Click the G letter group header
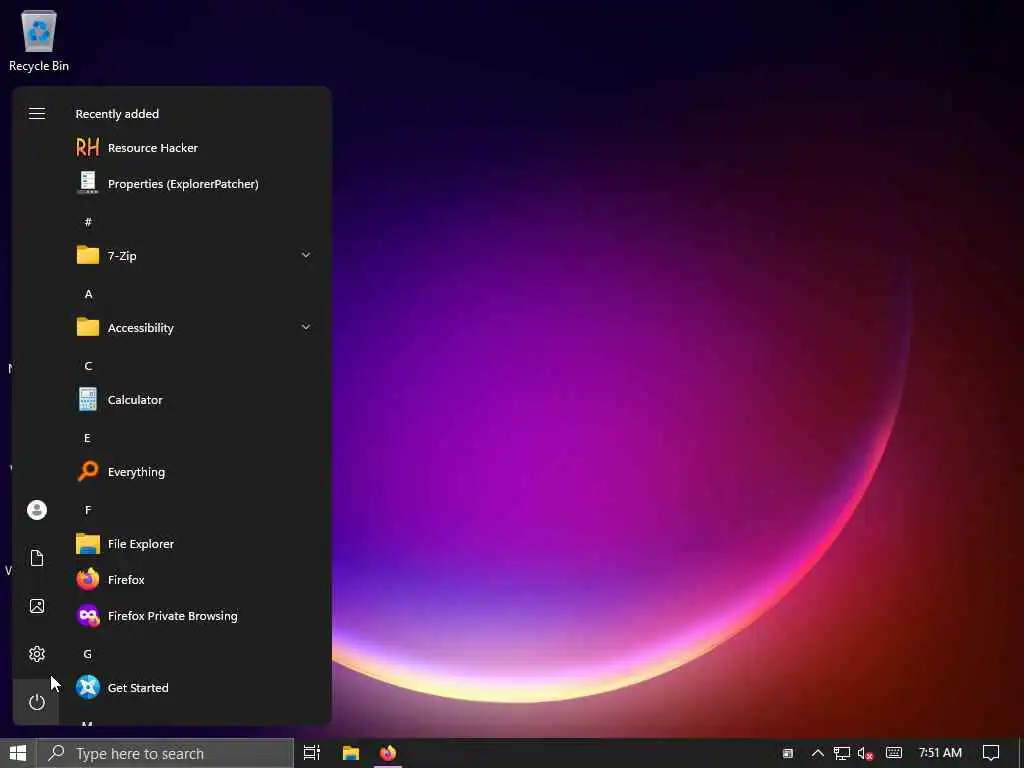Image resolution: width=1024 pixels, height=768 pixels. (x=88, y=654)
